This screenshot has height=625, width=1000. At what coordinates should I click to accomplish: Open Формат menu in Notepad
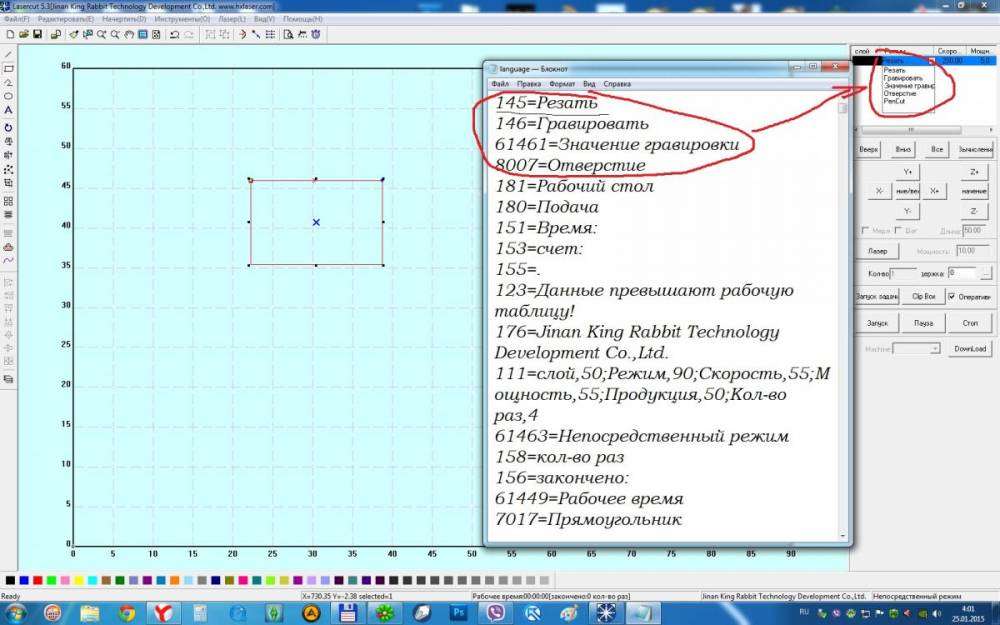click(x=561, y=84)
